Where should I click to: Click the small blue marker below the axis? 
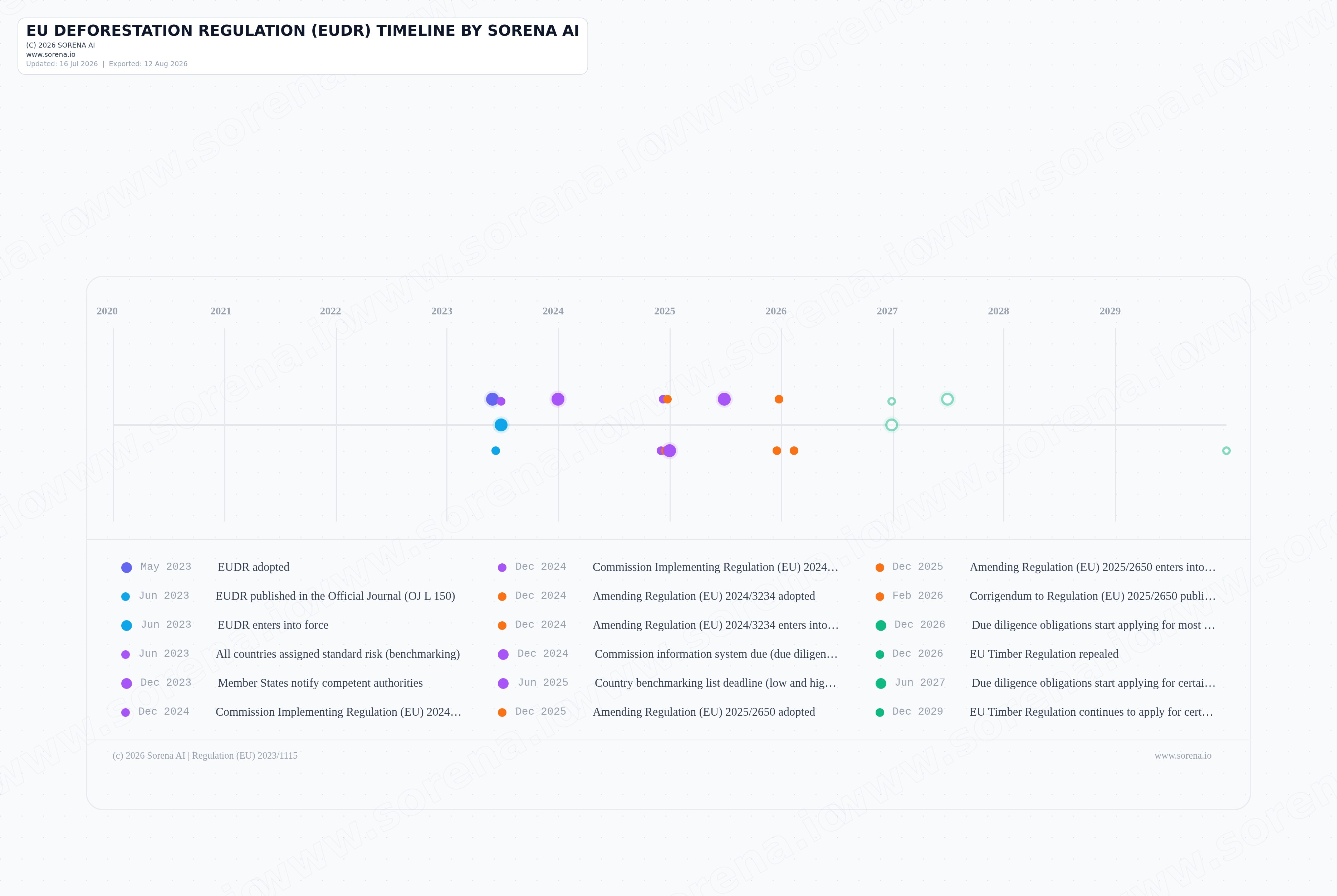pos(495,450)
